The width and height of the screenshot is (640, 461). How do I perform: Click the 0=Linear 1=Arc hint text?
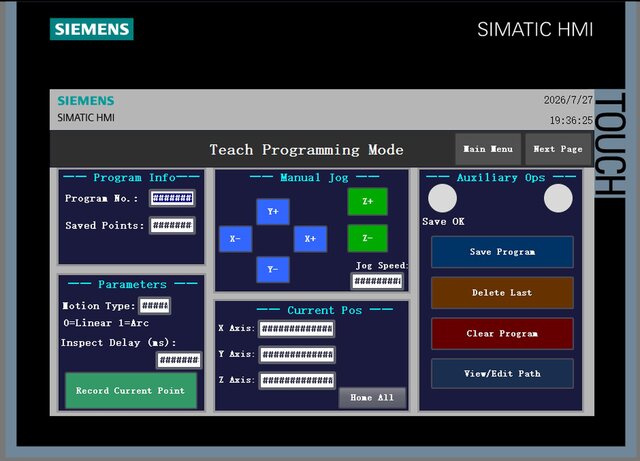point(106,323)
